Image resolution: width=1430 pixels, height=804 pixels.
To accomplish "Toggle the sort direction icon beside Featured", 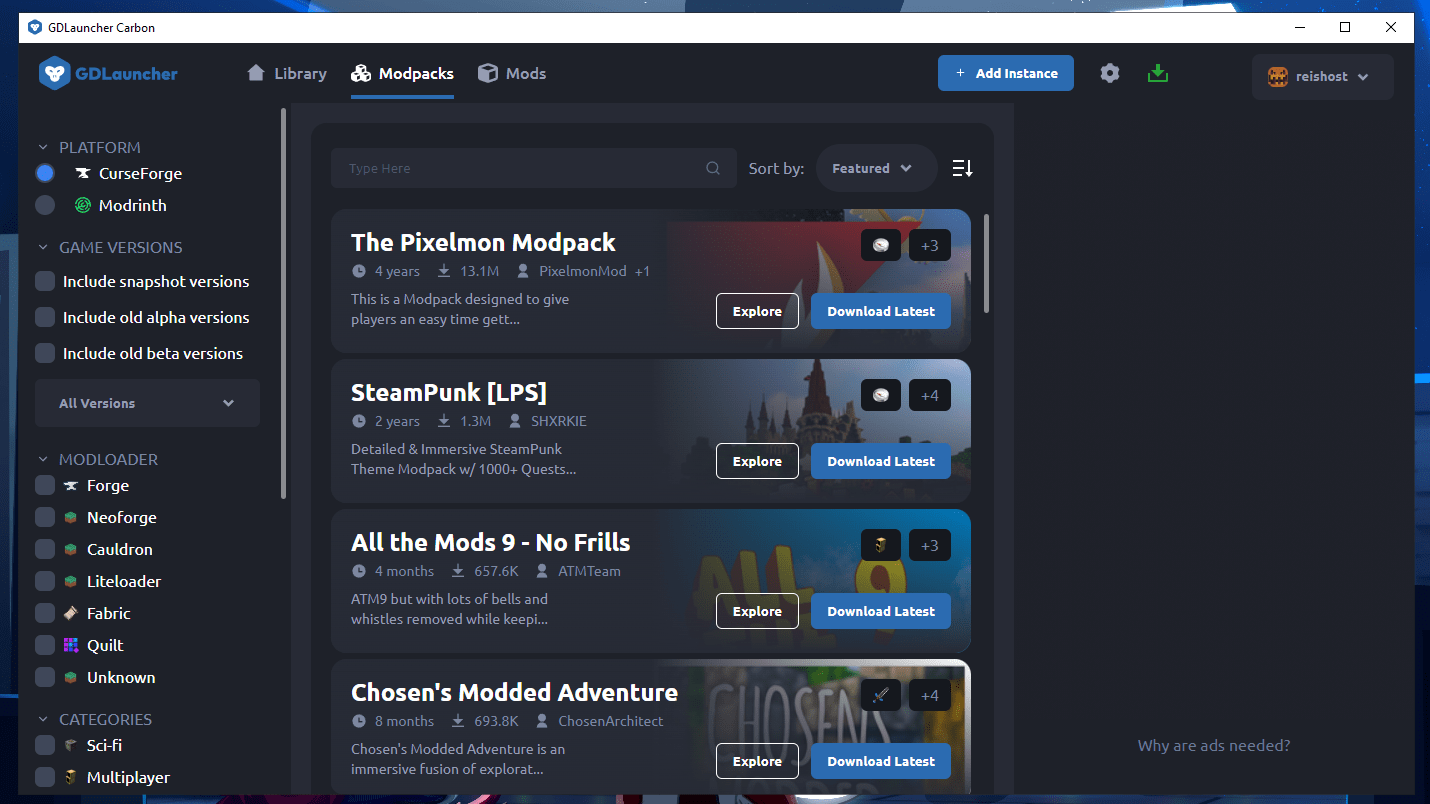I will 961,168.
